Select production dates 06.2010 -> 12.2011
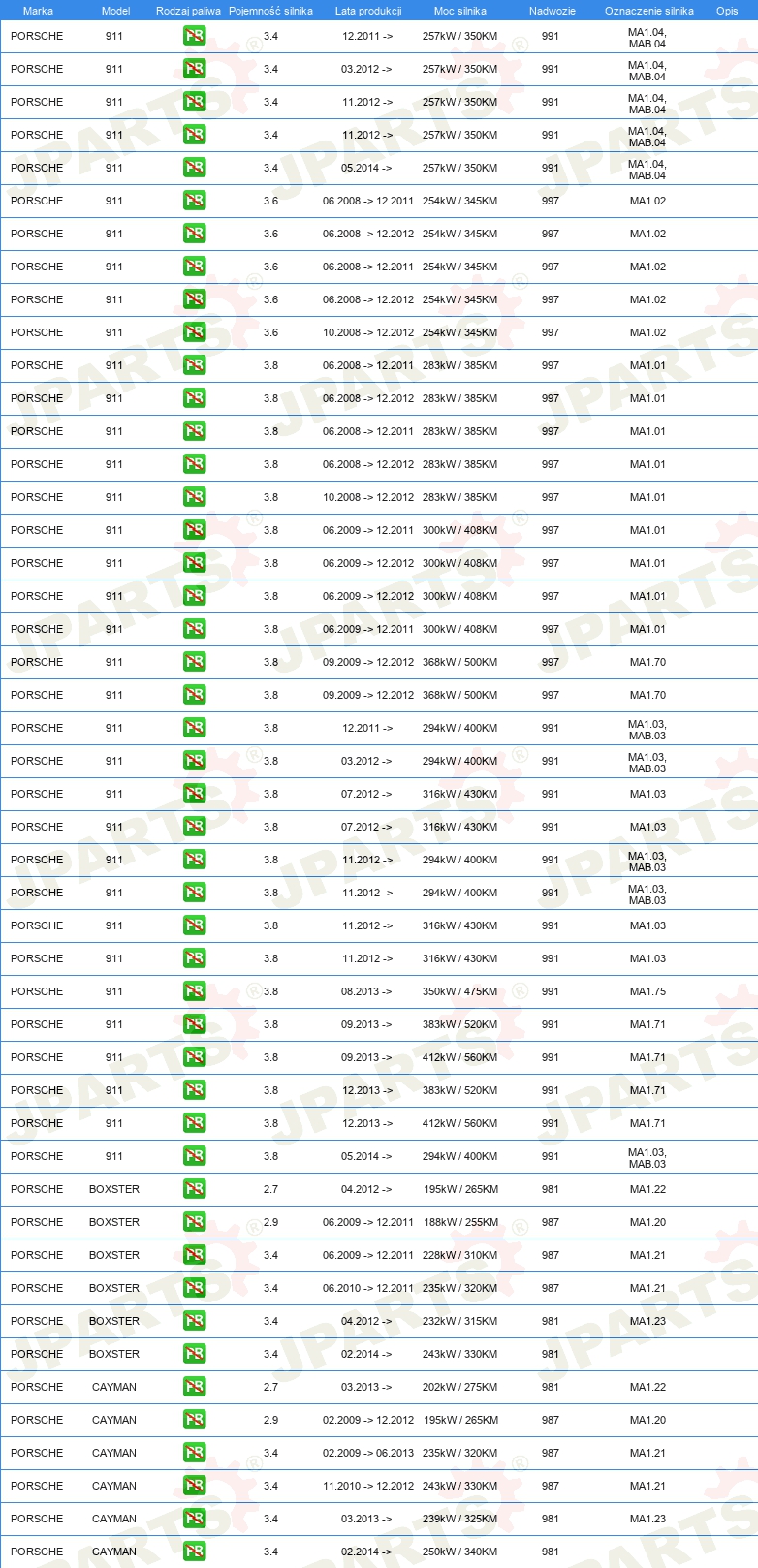The height and width of the screenshot is (1568, 758). [x=368, y=1288]
